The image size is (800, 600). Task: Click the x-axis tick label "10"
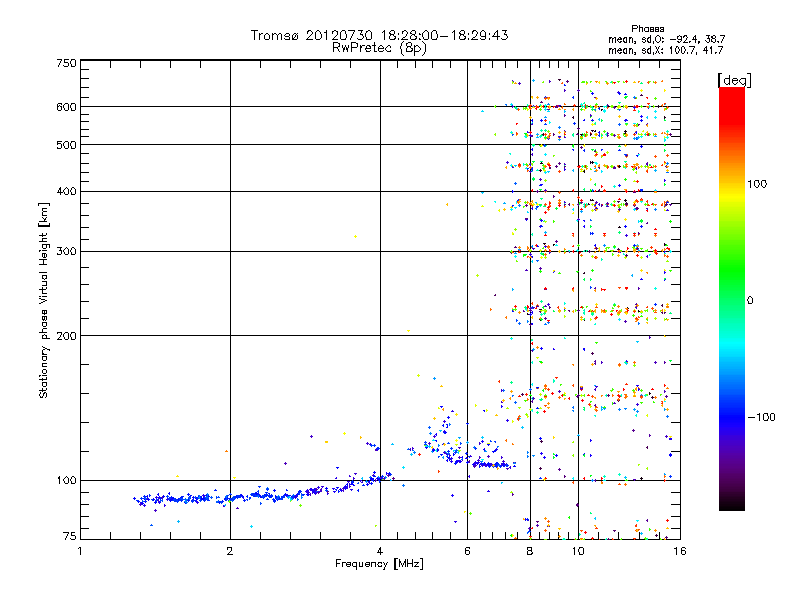pos(578,551)
